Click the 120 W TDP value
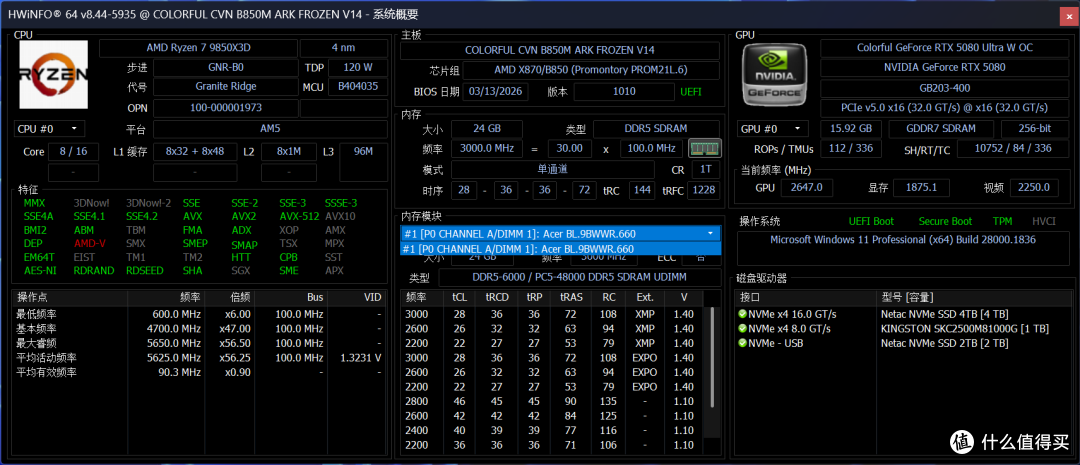Screen dimensions: 1080x465 [358, 68]
